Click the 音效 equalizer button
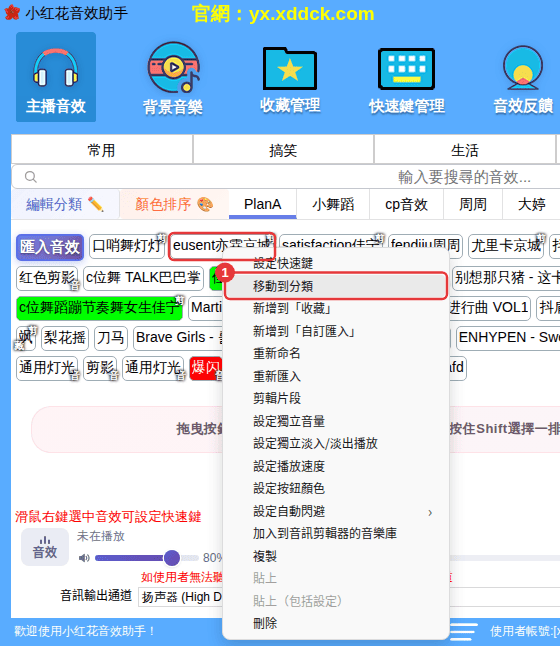The image size is (560, 646). (x=45, y=547)
